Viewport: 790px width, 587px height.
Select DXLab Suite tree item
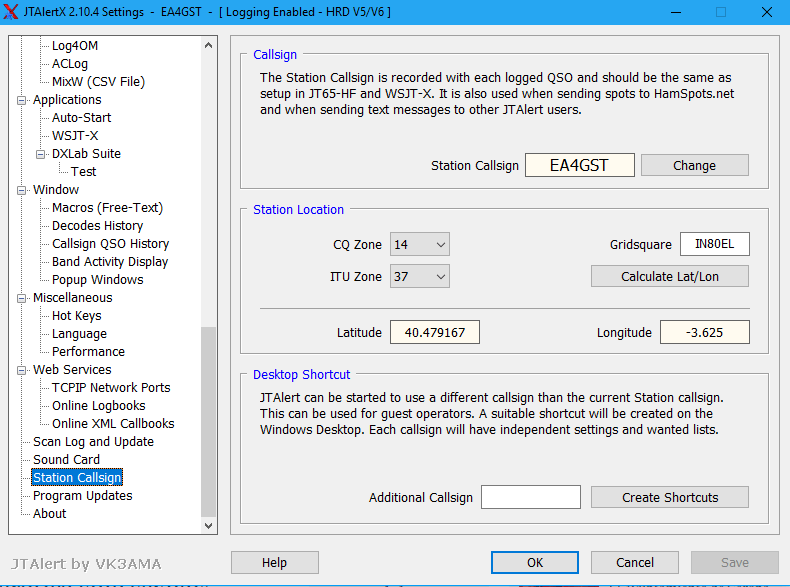pos(86,154)
